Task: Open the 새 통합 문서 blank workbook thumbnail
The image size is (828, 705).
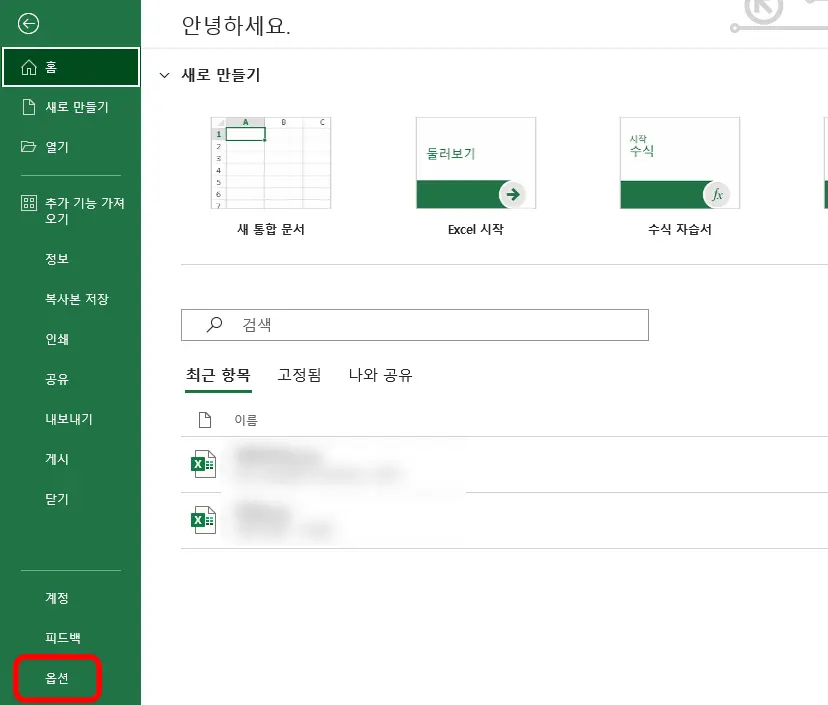Action: [270, 163]
